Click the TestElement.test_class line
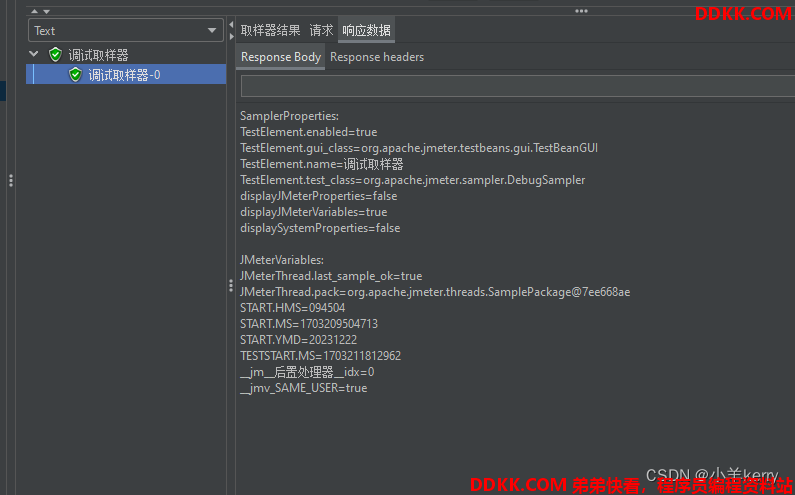795x495 pixels. click(x=412, y=180)
